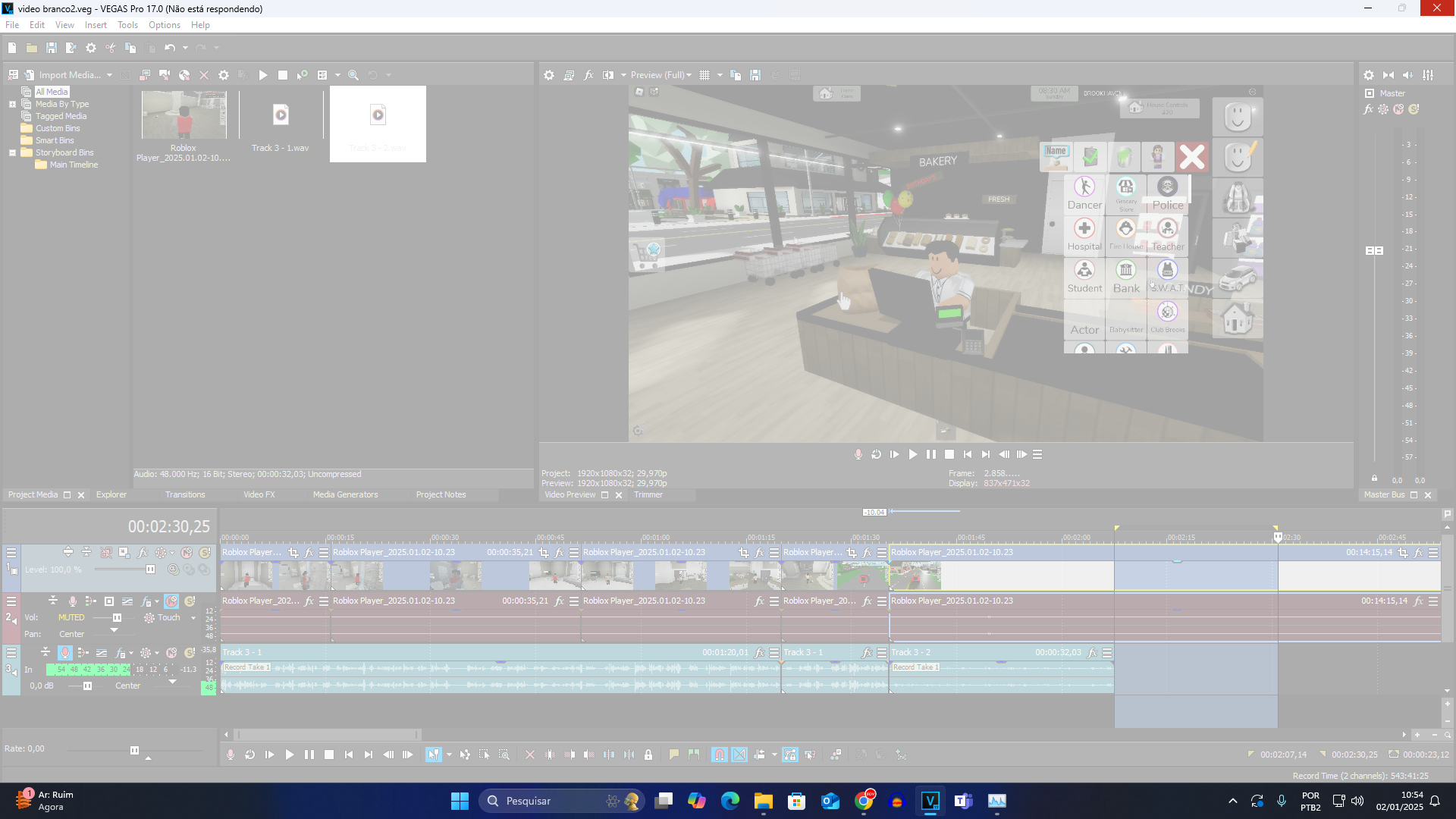Open track FX on video track 1
Screen dimensions: 1456x819
143,553
